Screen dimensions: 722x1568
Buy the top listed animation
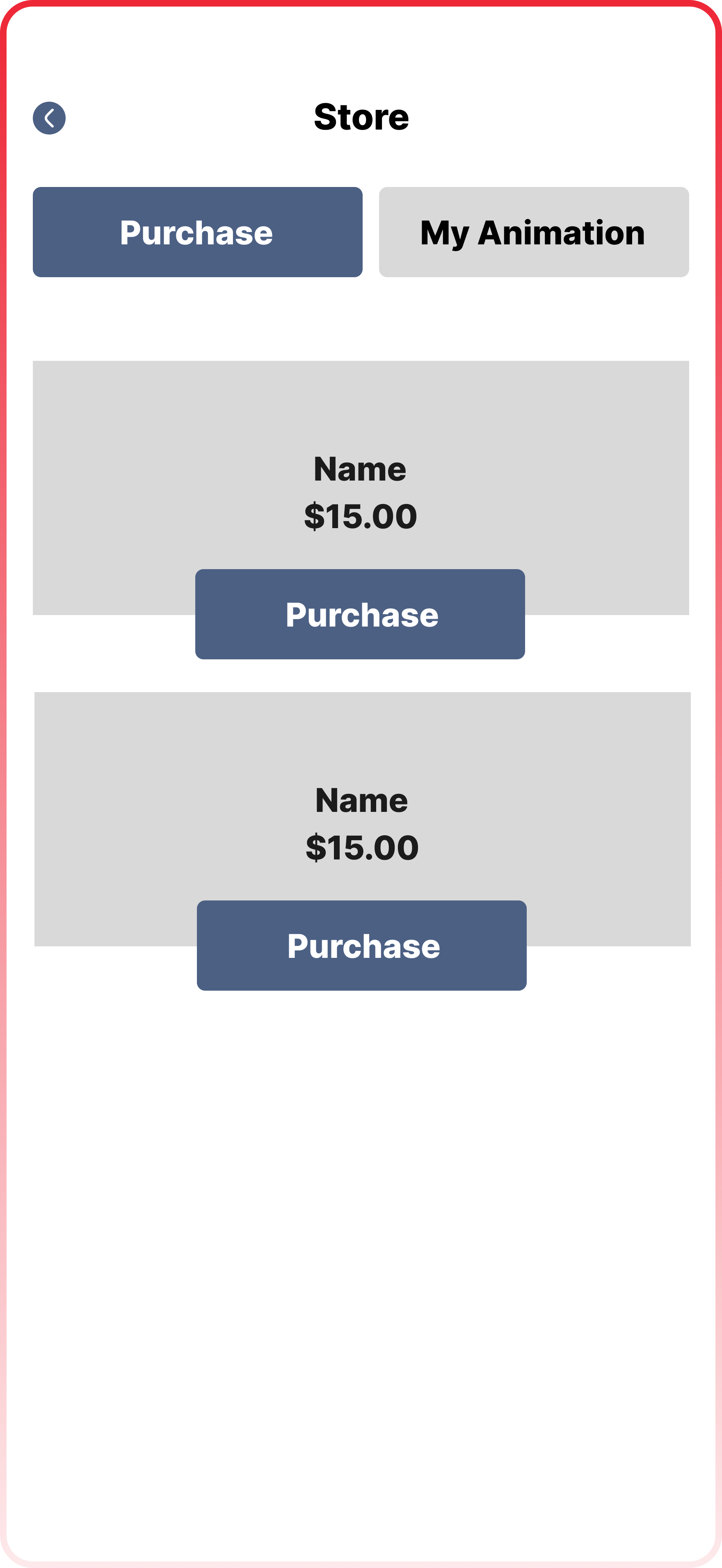click(360, 614)
